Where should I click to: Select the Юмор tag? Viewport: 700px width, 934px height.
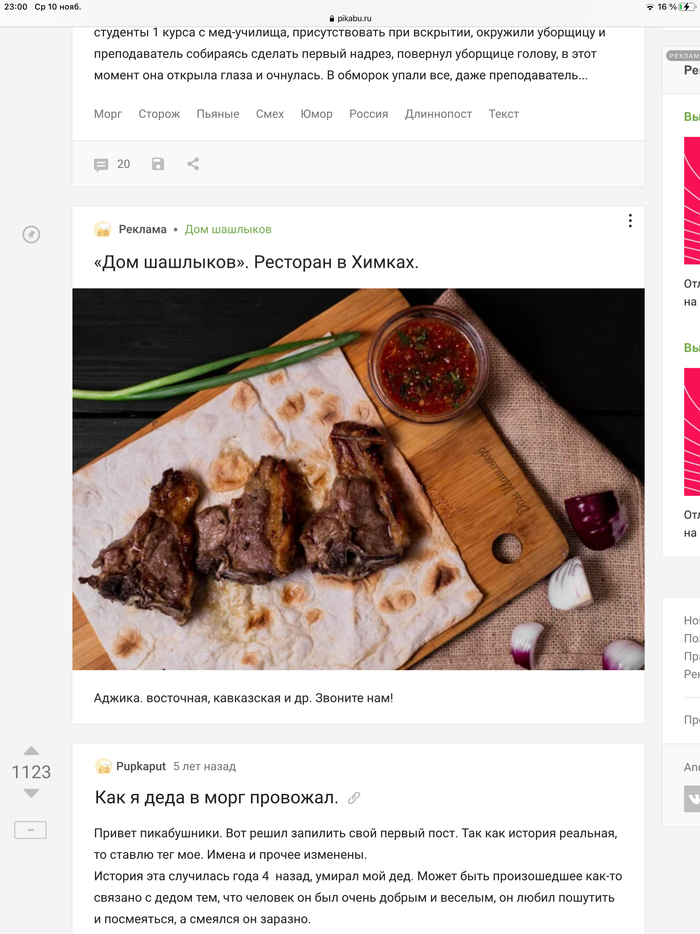pos(316,114)
